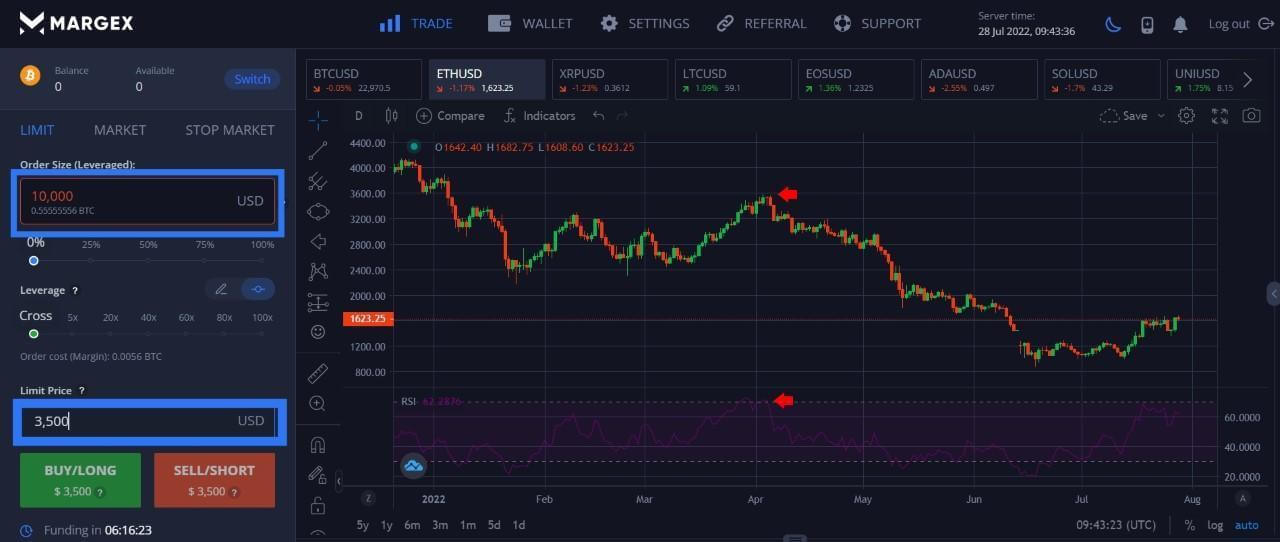The image size is (1280, 542).
Task: Select the trend line drawing tool
Action: 318,151
